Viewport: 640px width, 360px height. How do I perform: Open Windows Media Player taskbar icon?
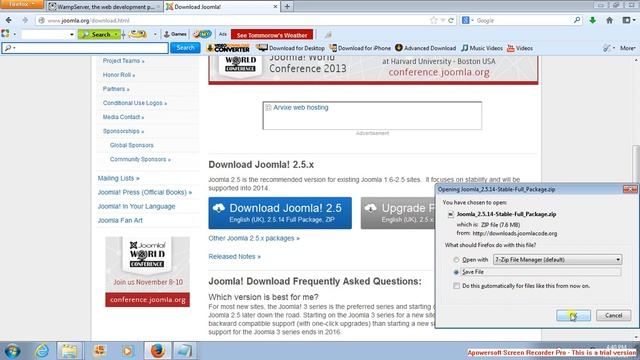point(127,351)
